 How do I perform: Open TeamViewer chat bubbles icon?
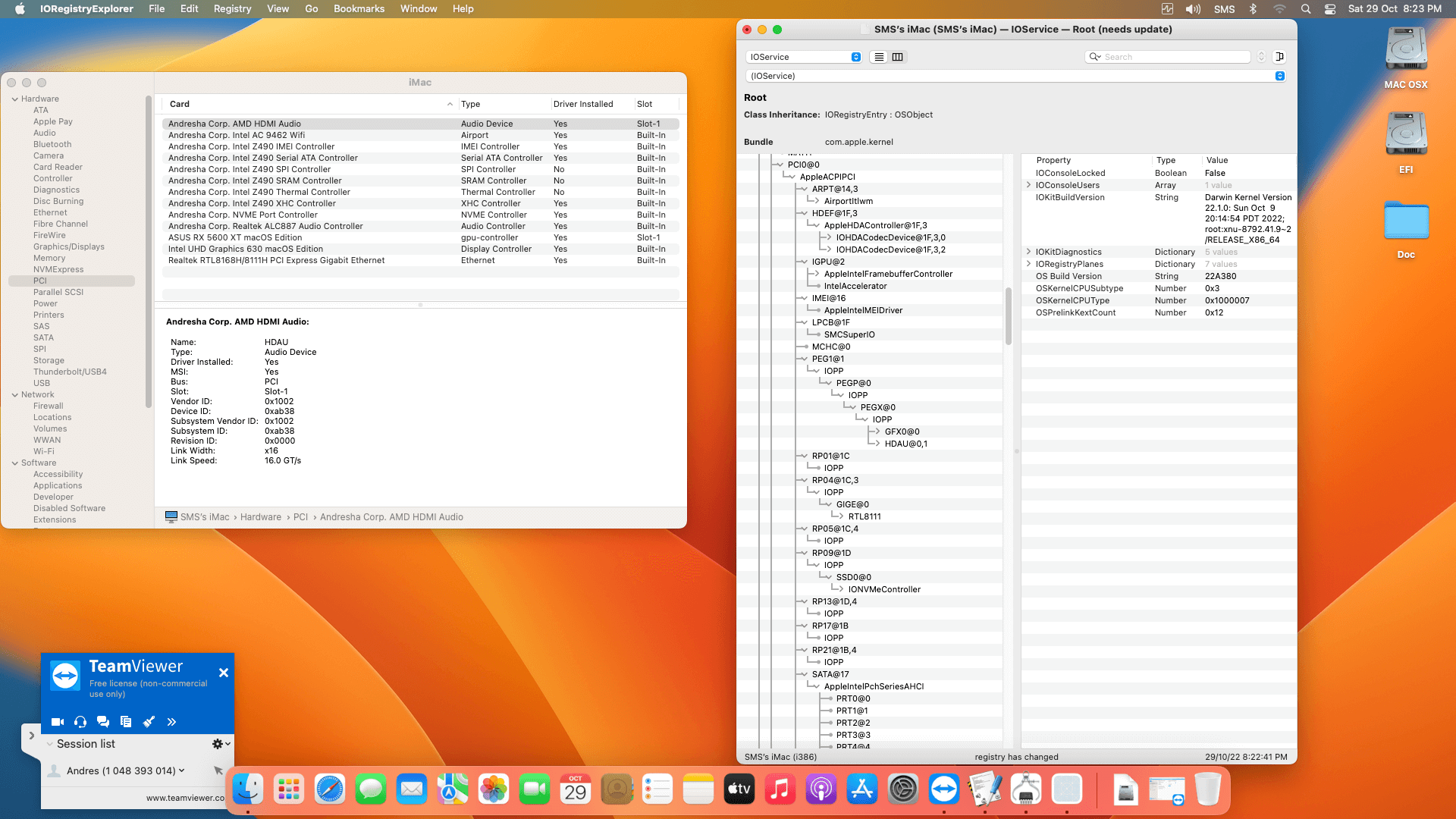click(103, 722)
